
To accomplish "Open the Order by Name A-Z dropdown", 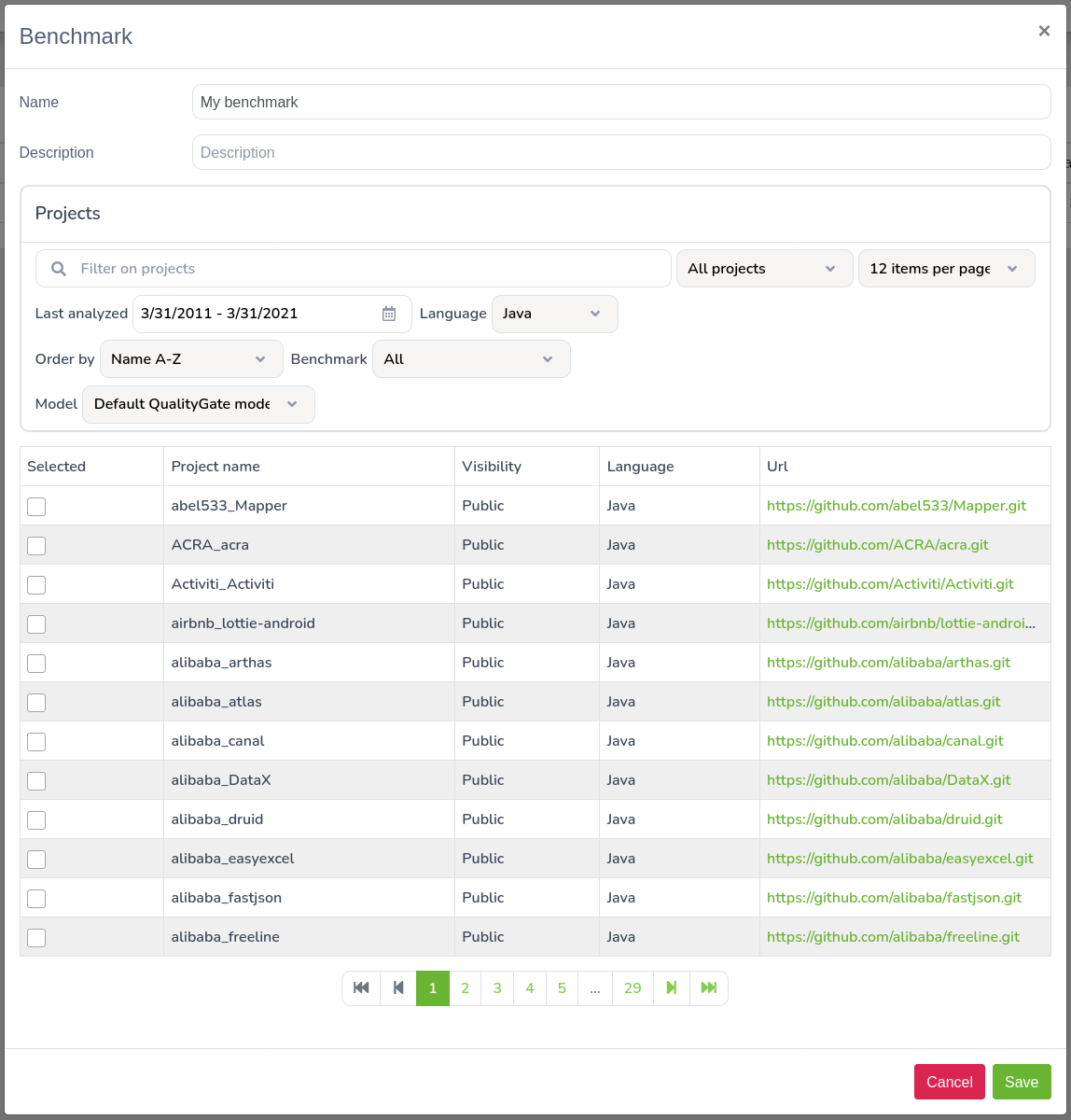I will [191, 359].
